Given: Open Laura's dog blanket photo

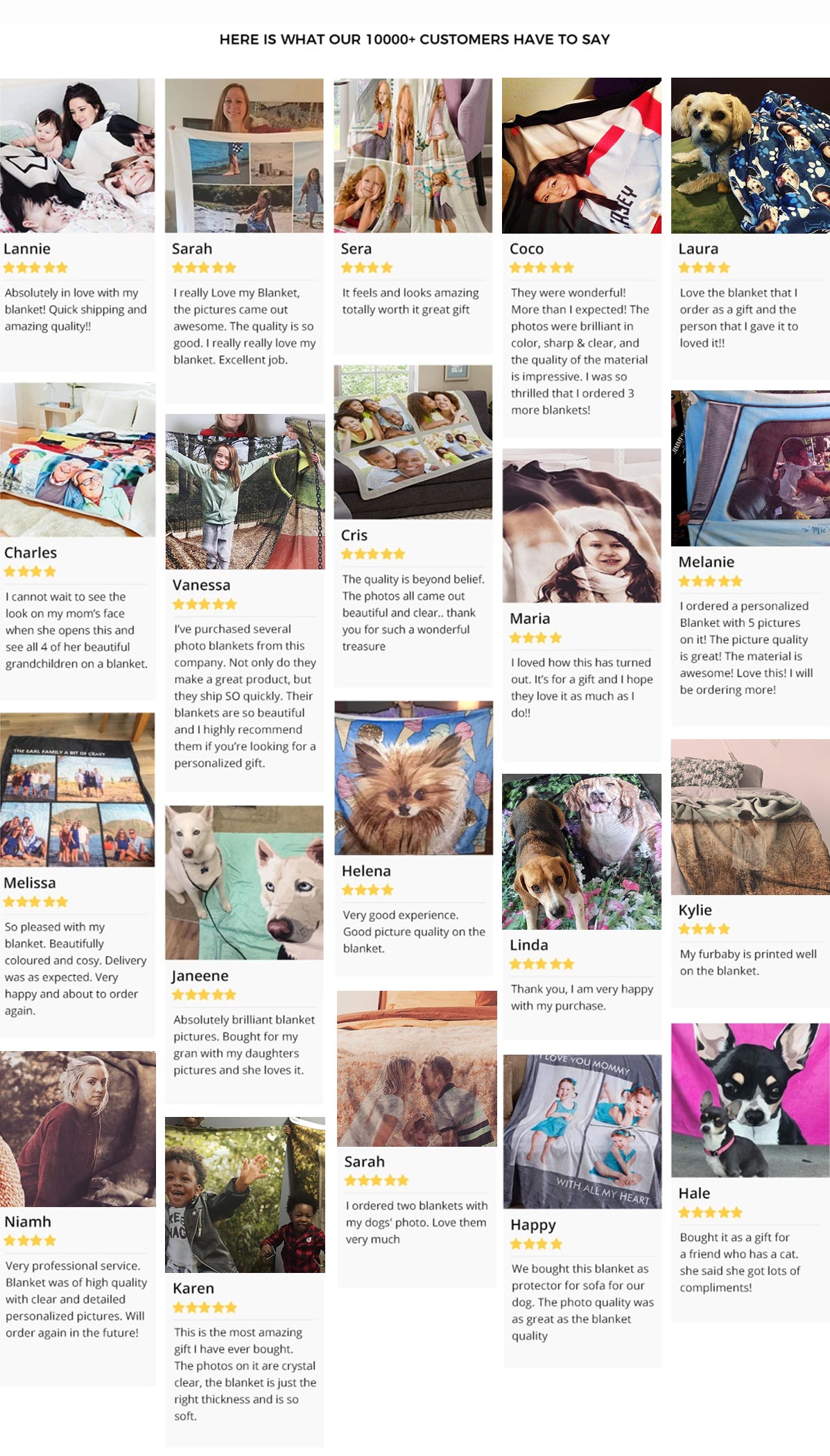Looking at the screenshot, I should coord(750,155).
